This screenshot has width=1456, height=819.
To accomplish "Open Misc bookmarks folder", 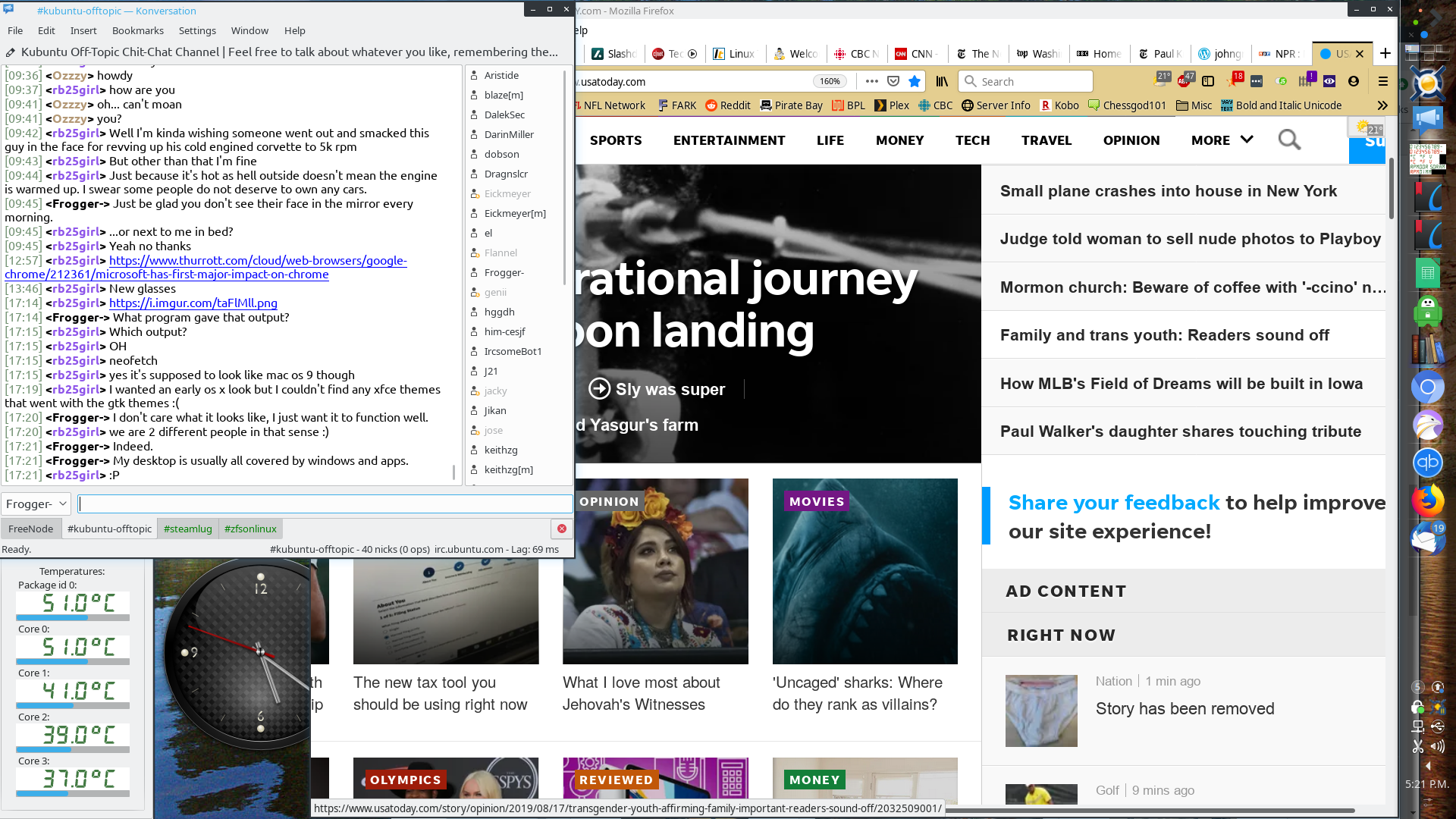I will coord(1194,105).
